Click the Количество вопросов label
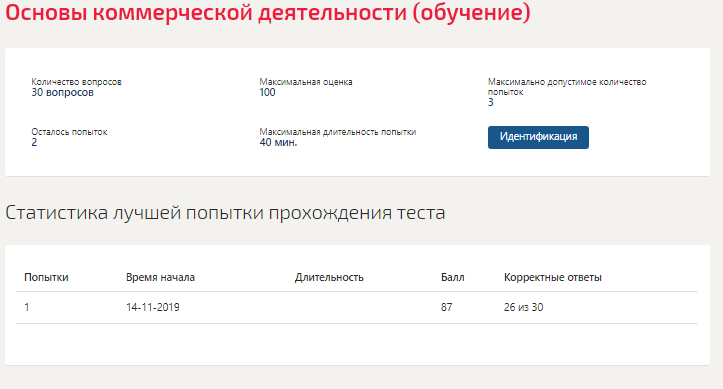Viewport: 723px width, 389px height. point(76,82)
